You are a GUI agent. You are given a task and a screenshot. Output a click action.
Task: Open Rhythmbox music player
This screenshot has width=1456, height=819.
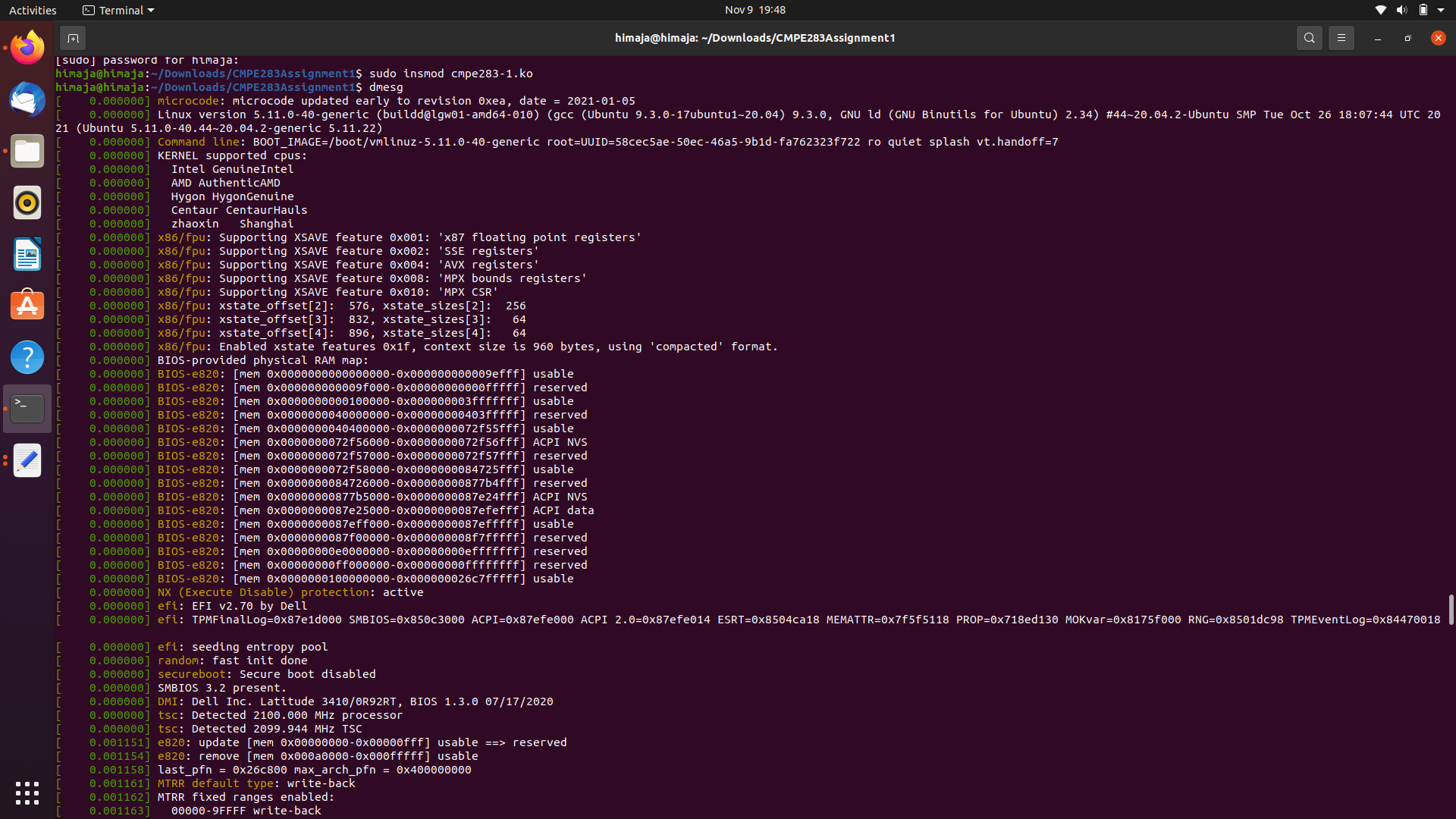pyautogui.click(x=27, y=202)
